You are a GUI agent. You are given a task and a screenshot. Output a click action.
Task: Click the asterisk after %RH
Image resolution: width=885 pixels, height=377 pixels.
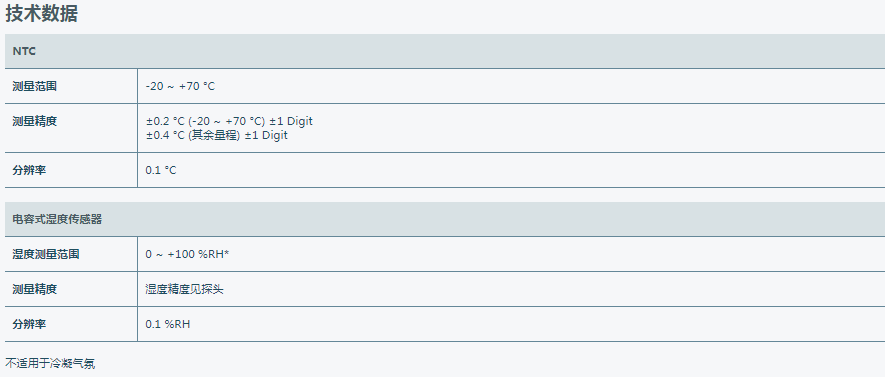[226, 253]
